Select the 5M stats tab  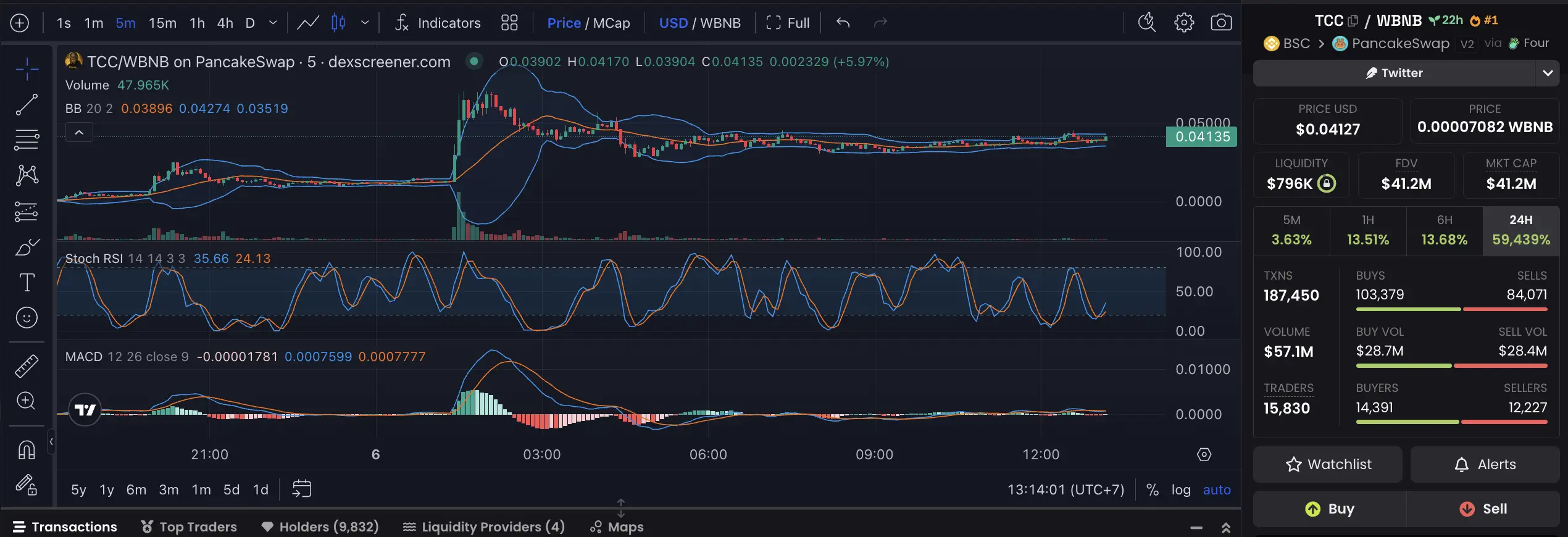click(x=1291, y=231)
